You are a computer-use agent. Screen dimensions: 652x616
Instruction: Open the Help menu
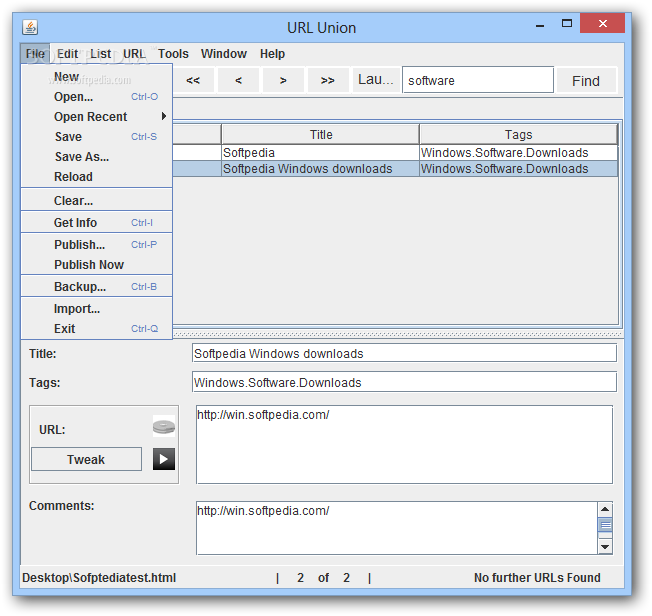[x=272, y=54]
